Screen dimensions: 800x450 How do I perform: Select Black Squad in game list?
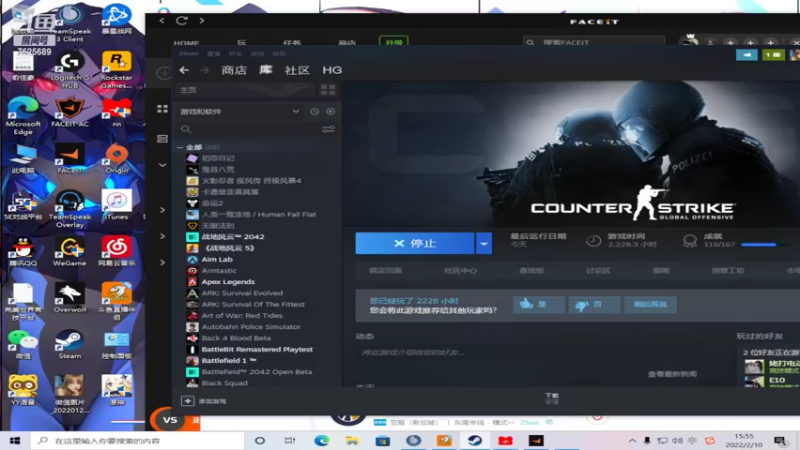[224, 383]
